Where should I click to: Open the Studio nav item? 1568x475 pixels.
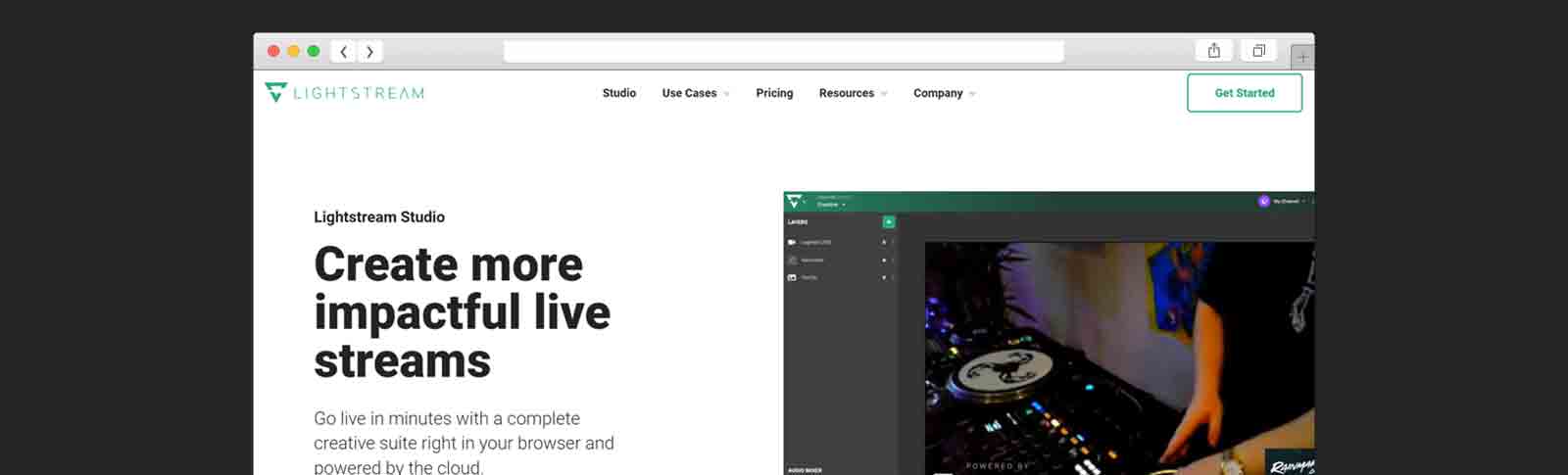click(619, 93)
